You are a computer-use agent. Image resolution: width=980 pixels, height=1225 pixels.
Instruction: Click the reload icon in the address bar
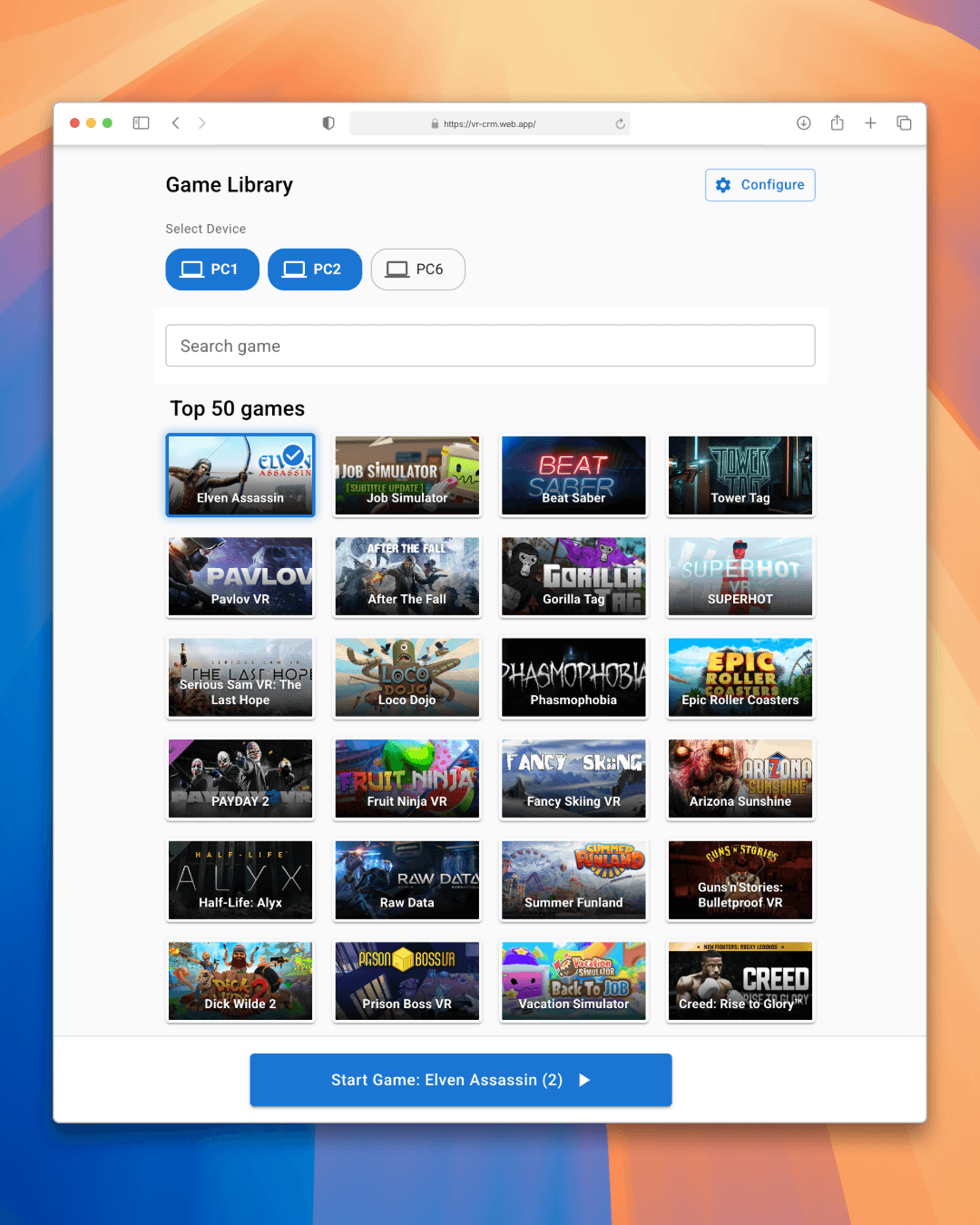click(x=619, y=123)
